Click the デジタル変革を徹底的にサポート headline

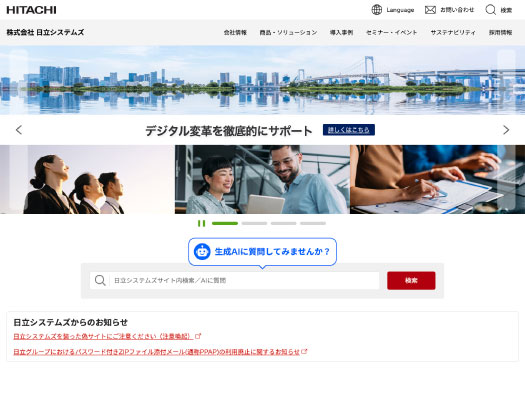[x=229, y=131]
